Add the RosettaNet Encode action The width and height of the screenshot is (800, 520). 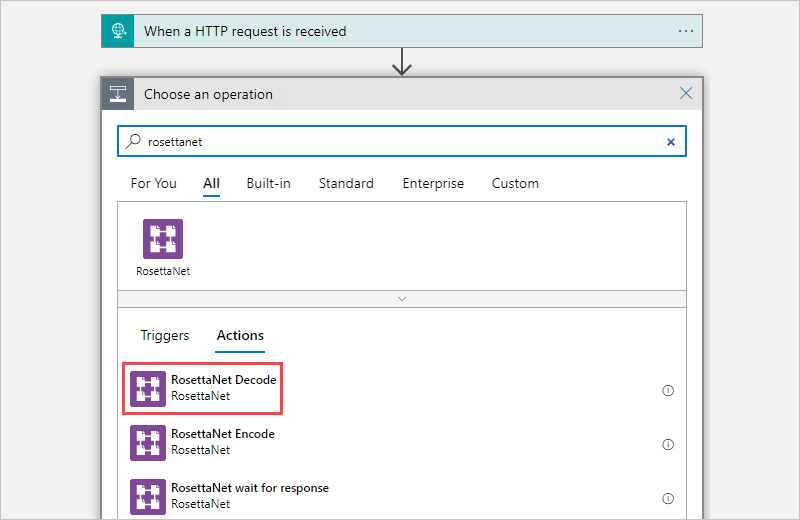[223, 442]
